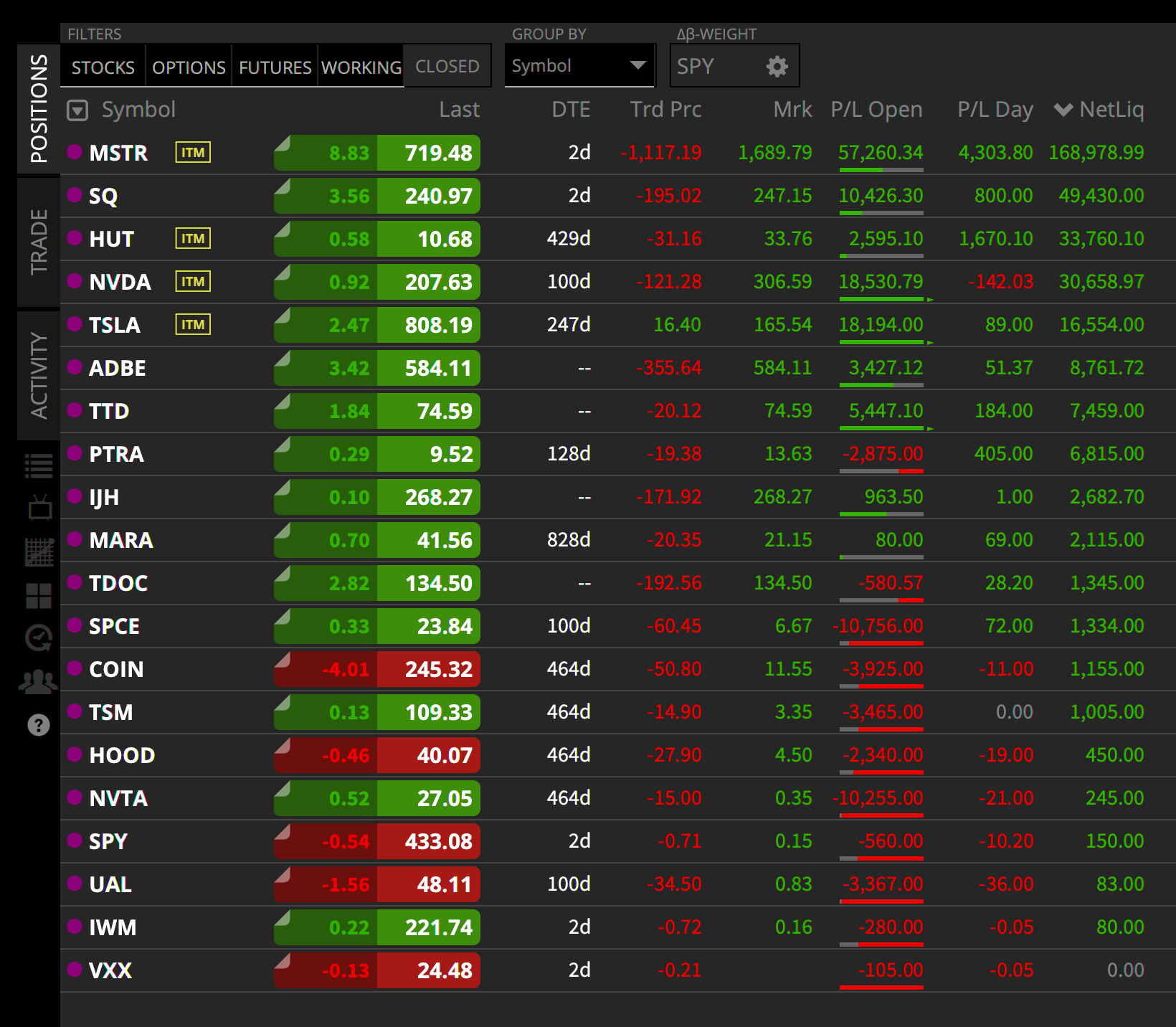Sort by the P/L Day column header
This screenshot has width=1176, height=1027.
[995, 110]
